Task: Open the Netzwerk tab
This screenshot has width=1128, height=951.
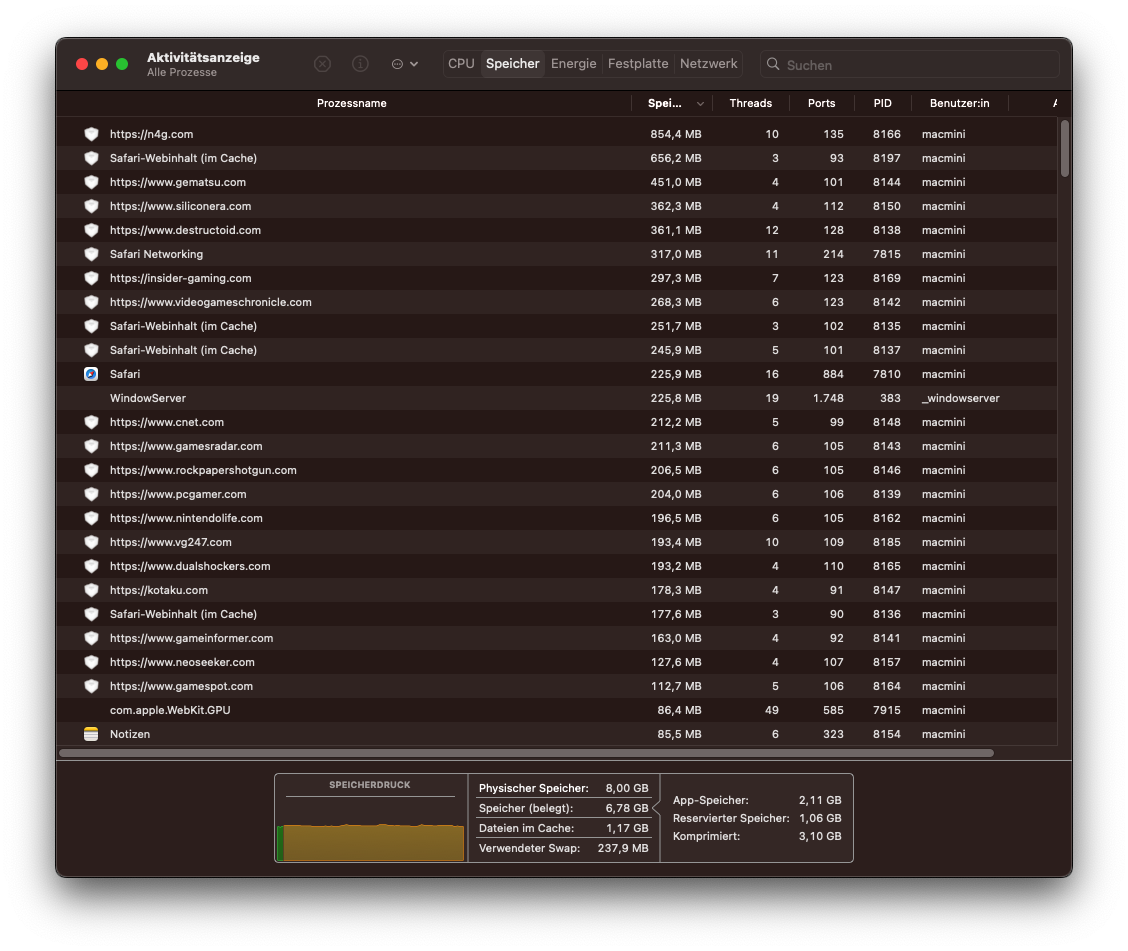Action: [x=709, y=64]
